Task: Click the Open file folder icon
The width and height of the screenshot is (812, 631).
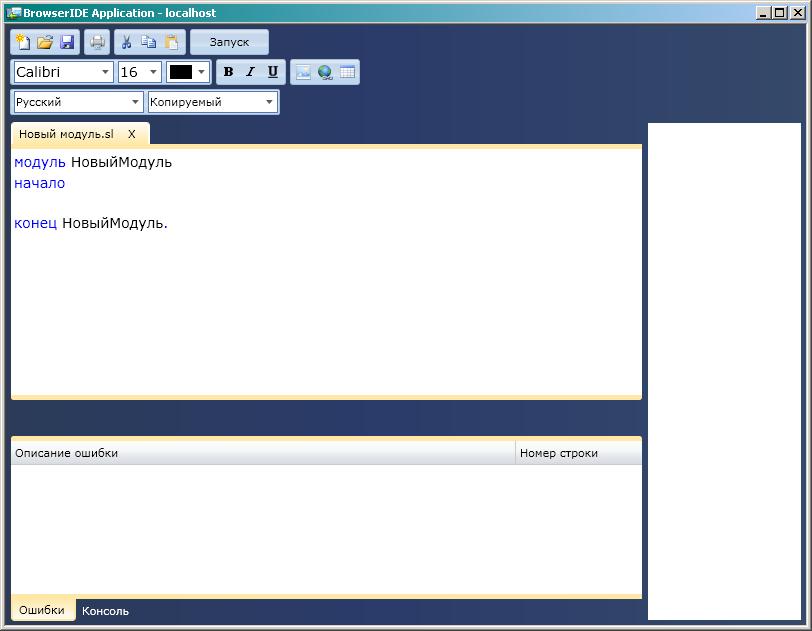Action: pos(45,42)
